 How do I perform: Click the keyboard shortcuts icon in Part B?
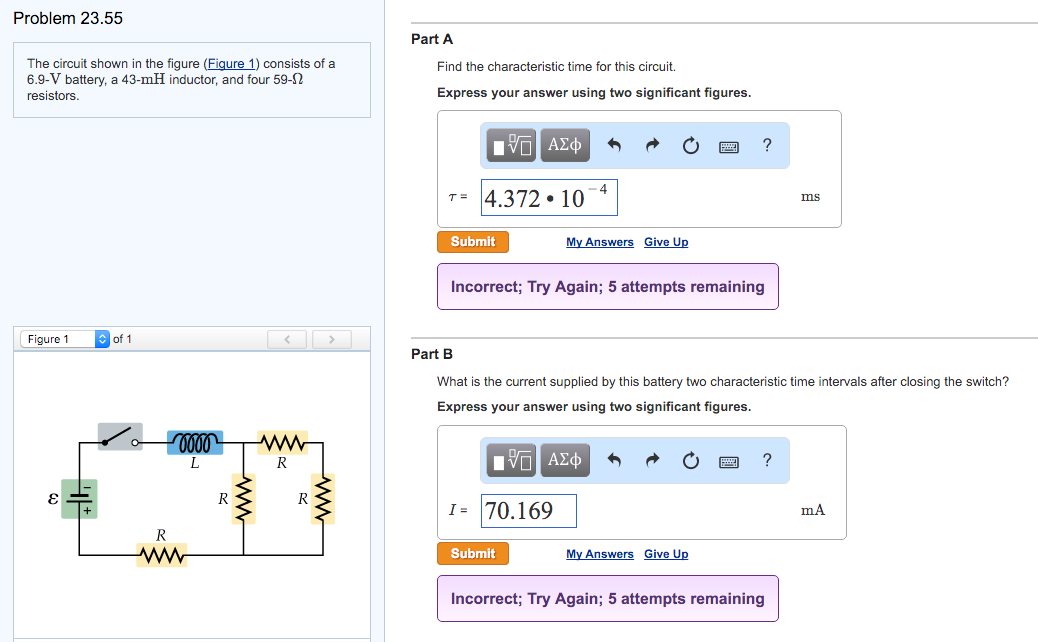tap(728, 460)
